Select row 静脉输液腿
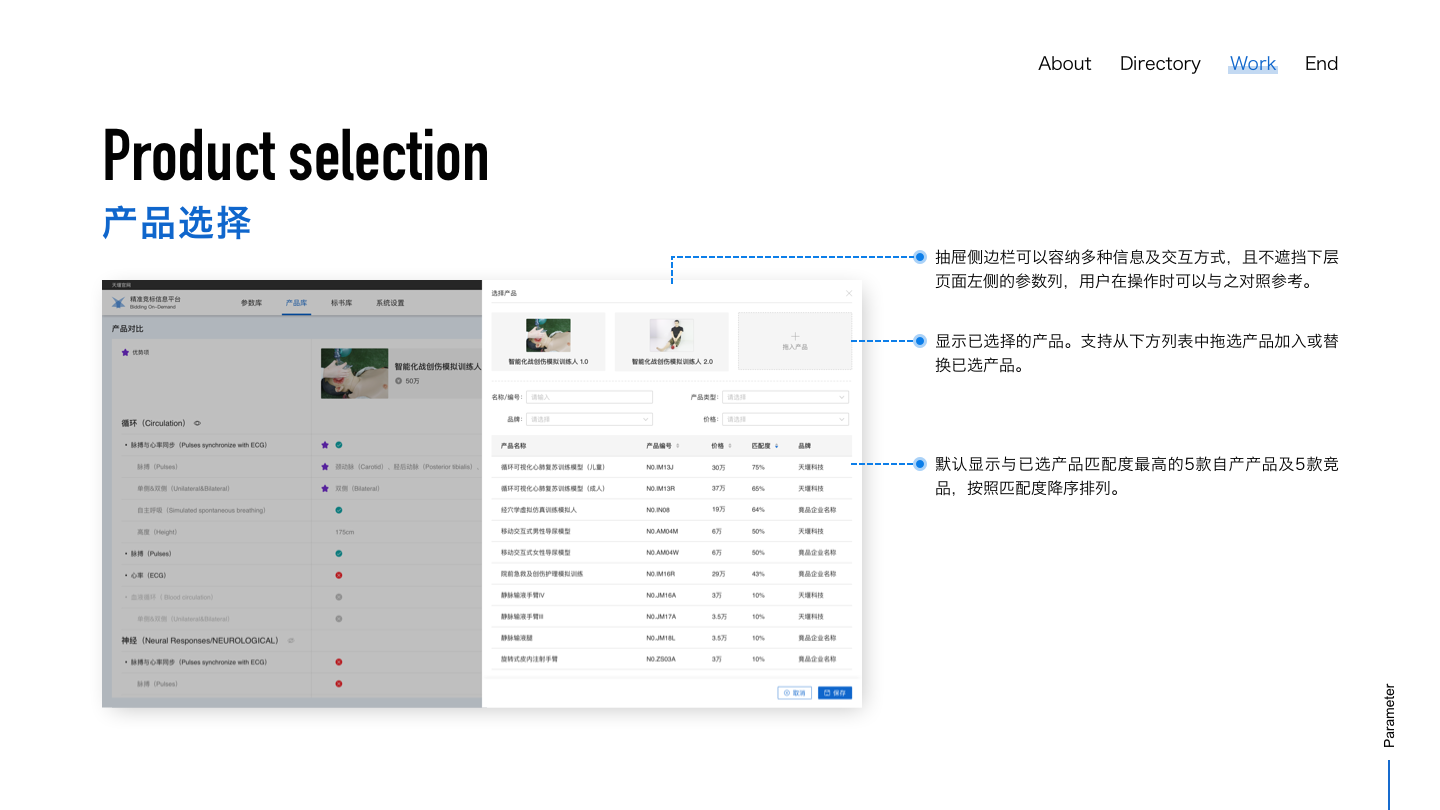This screenshot has height=810, width=1440. tap(671, 638)
